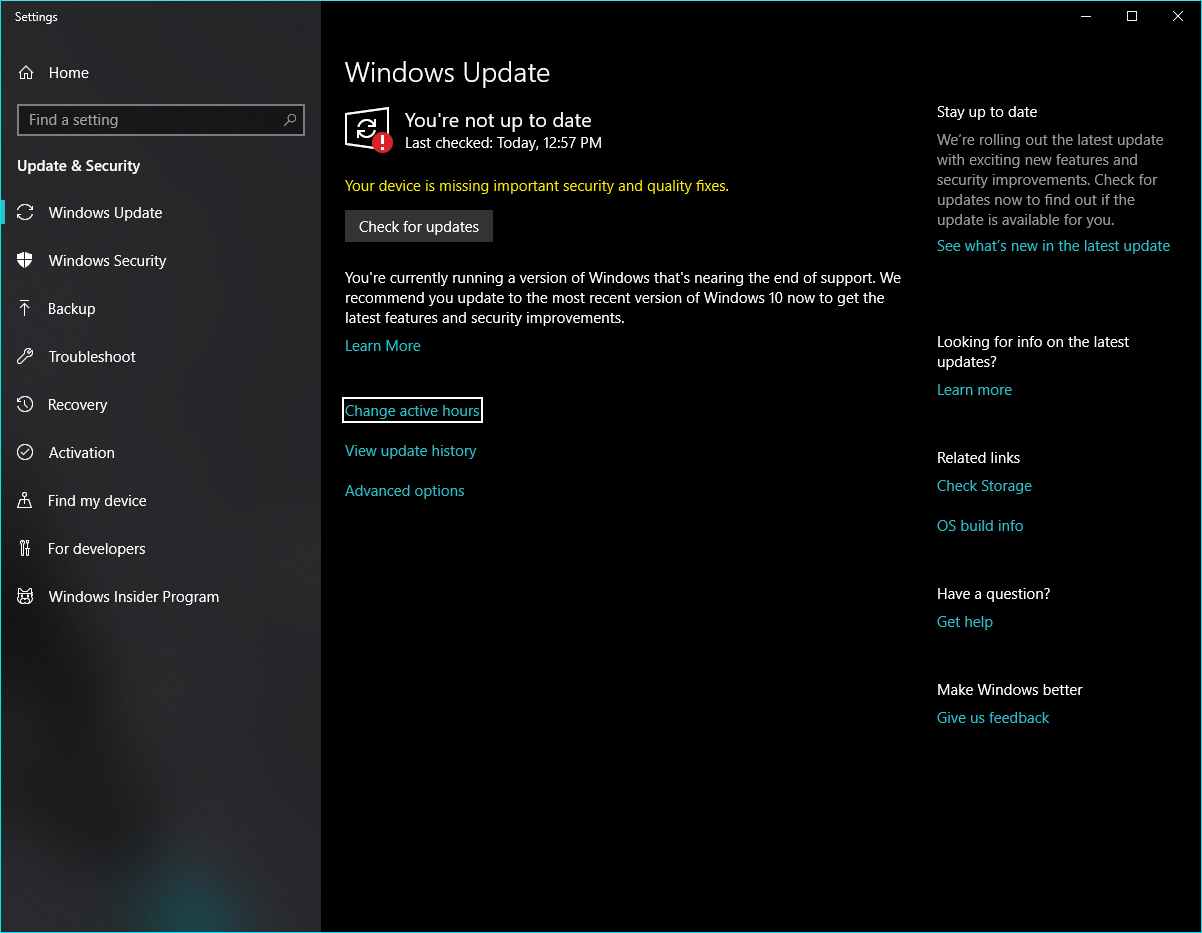1202x933 pixels.
Task: Select Activation in the sidebar
Action: coord(160,453)
